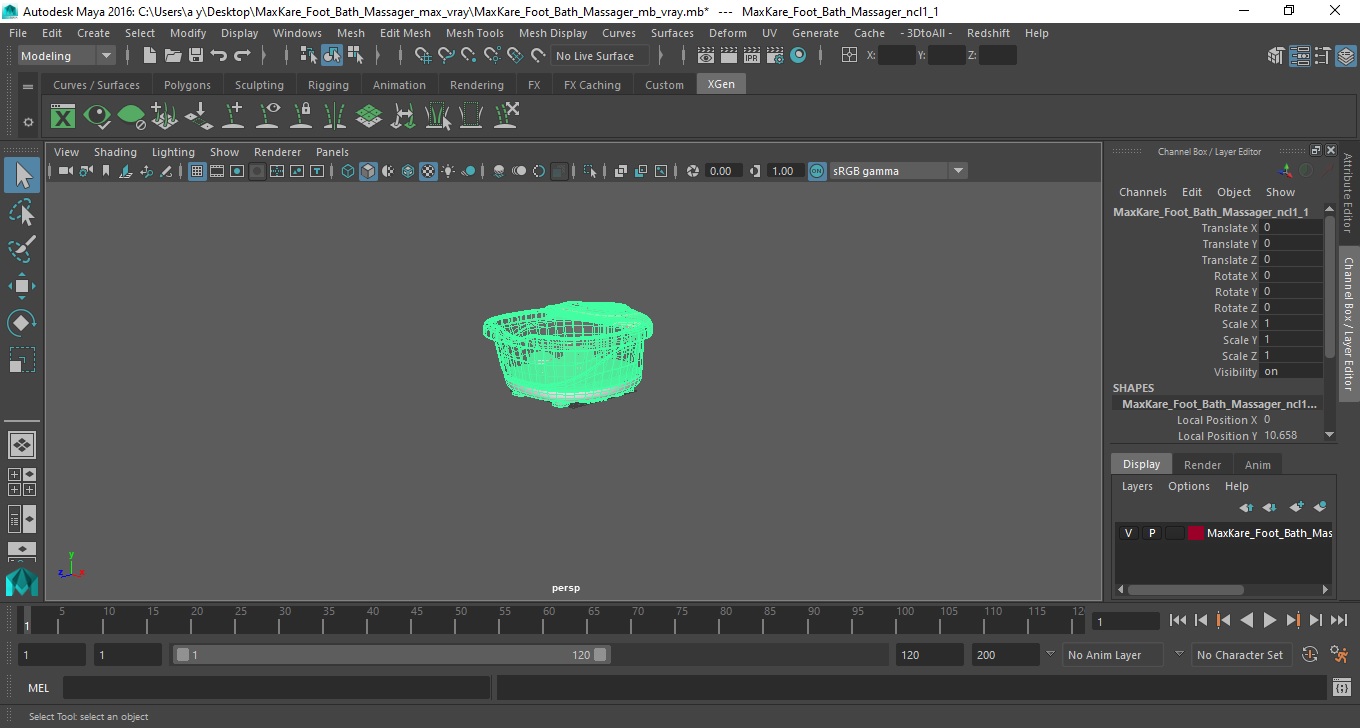Open the Attribute Editor side tab
1360x728 pixels.
click(1348, 193)
